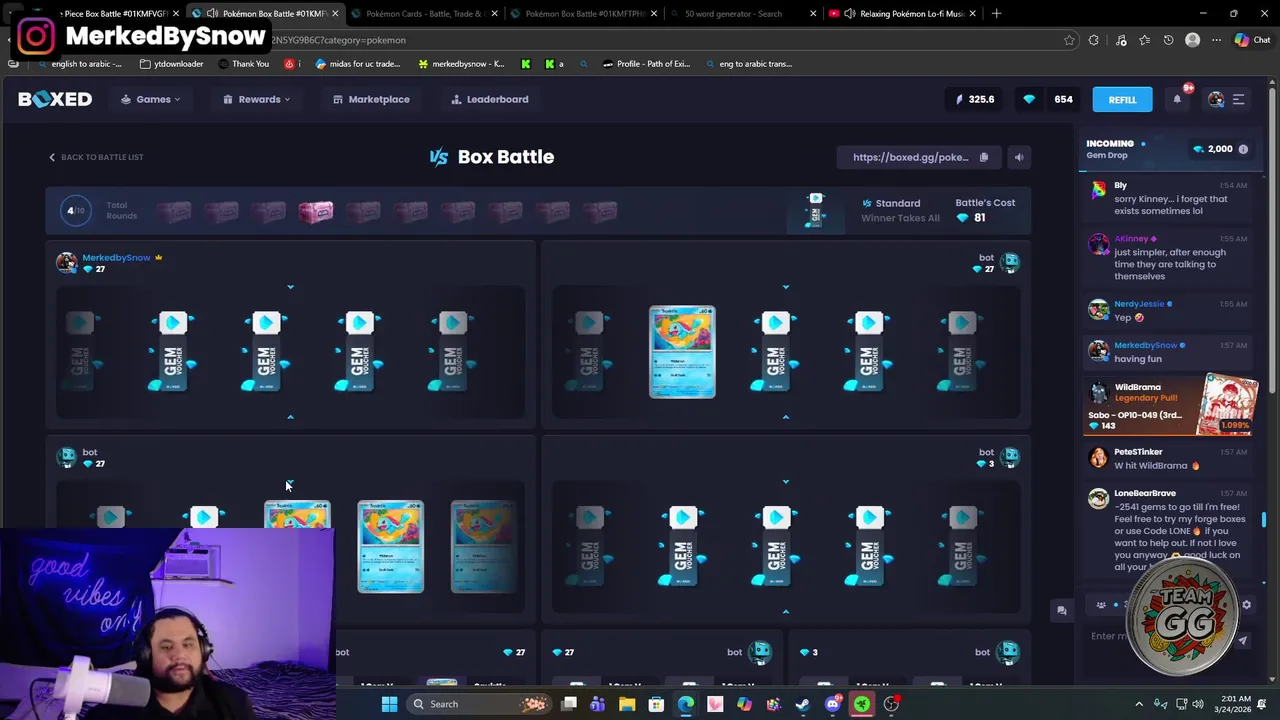Go to the Marketplace page
The width and height of the screenshot is (1280, 720).
point(371,99)
